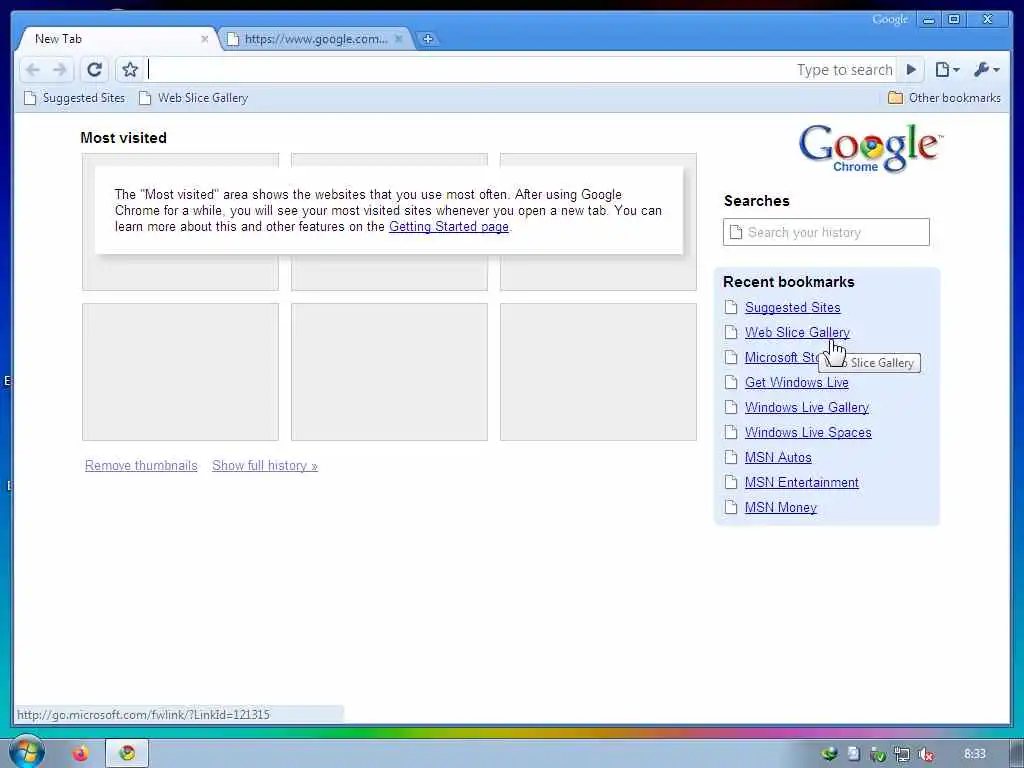This screenshot has width=1024, height=768.
Task: Open a new tab with plus button
Action: point(428,39)
